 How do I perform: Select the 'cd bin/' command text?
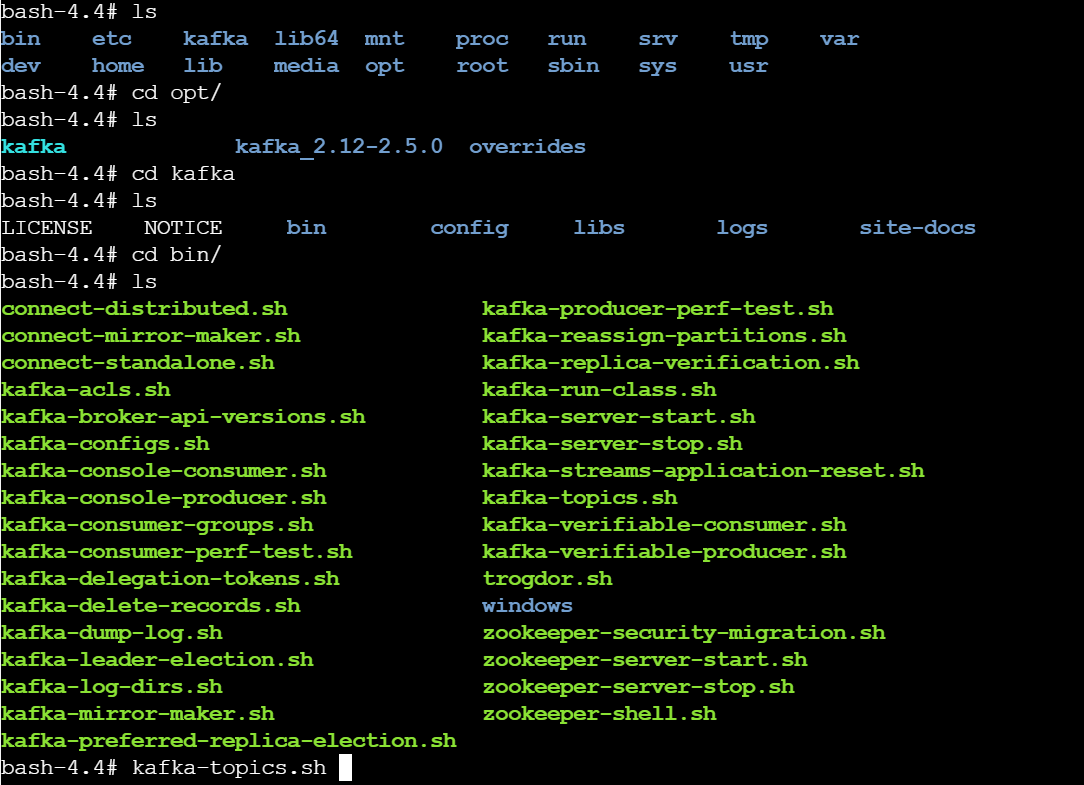coord(176,255)
